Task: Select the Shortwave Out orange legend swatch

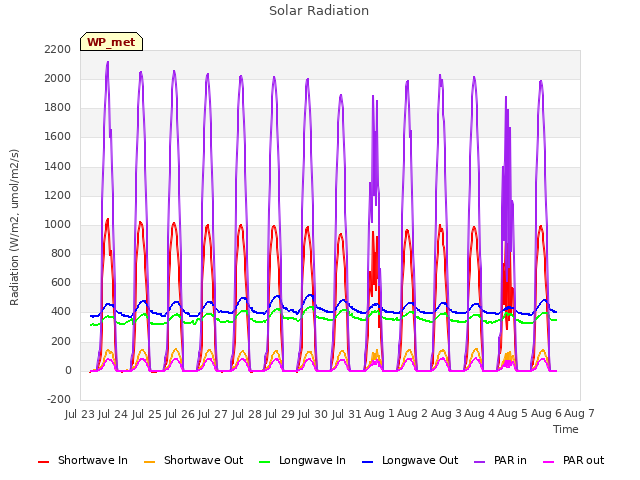Action: click(x=150, y=462)
